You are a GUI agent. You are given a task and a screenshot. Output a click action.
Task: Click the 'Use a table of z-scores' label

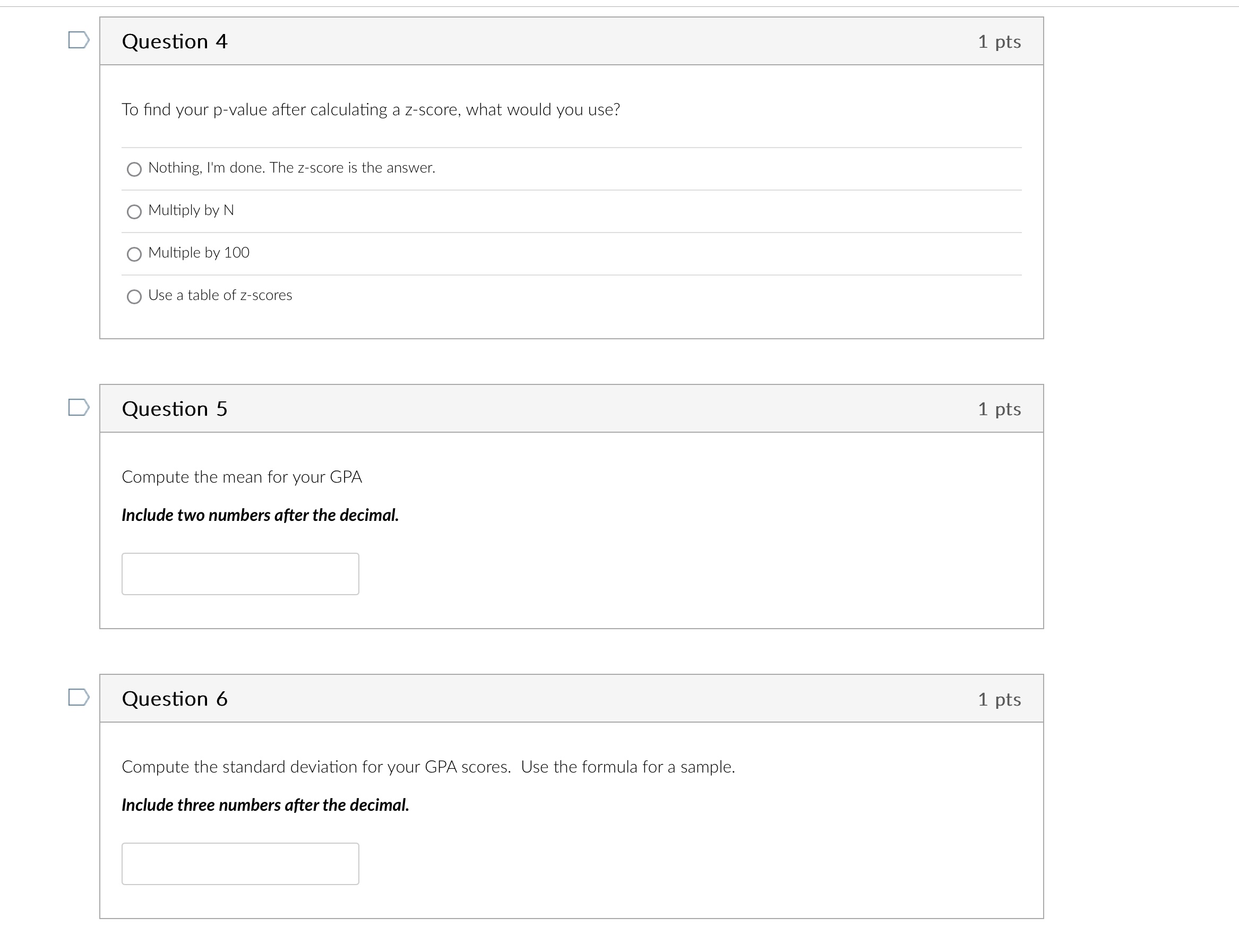pyautogui.click(x=220, y=295)
